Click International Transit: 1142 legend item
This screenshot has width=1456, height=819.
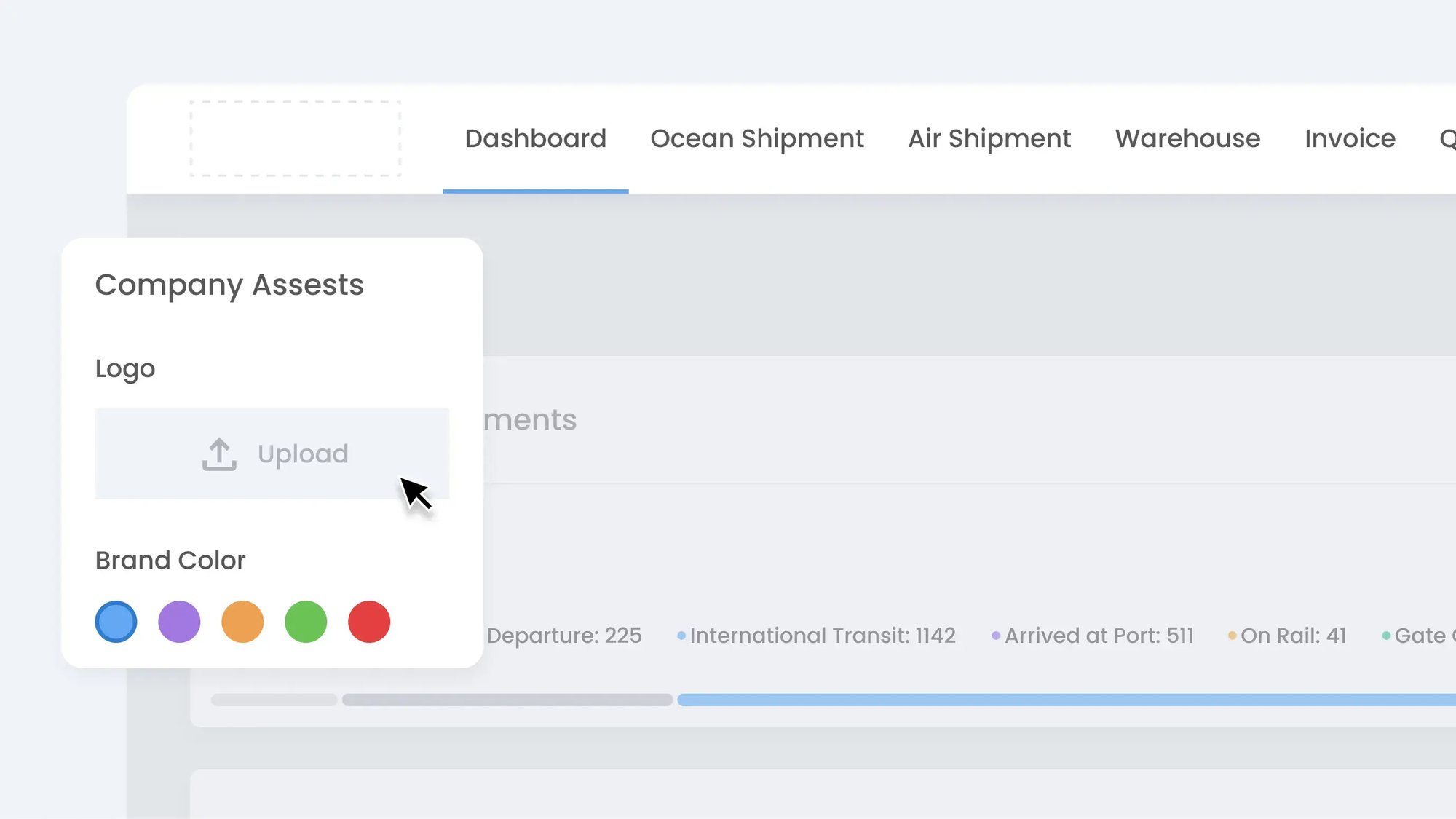pyautogui.click(x=822, y=636)
